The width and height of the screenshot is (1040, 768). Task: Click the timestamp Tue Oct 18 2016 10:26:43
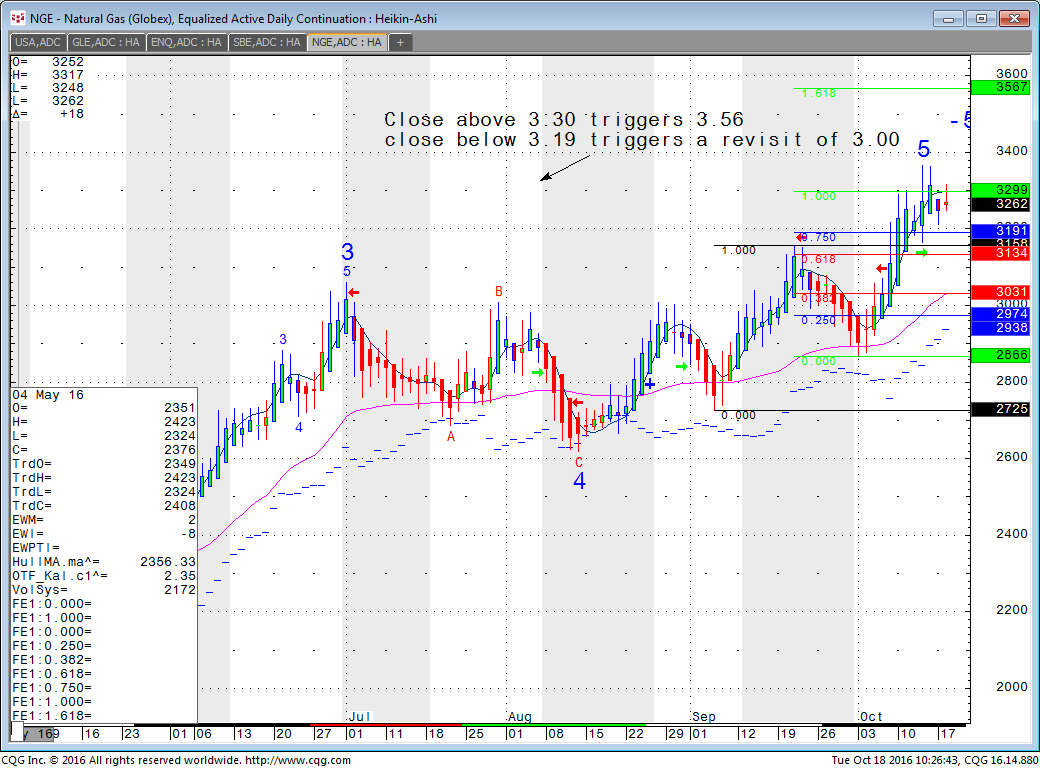(x=893, y=760)
